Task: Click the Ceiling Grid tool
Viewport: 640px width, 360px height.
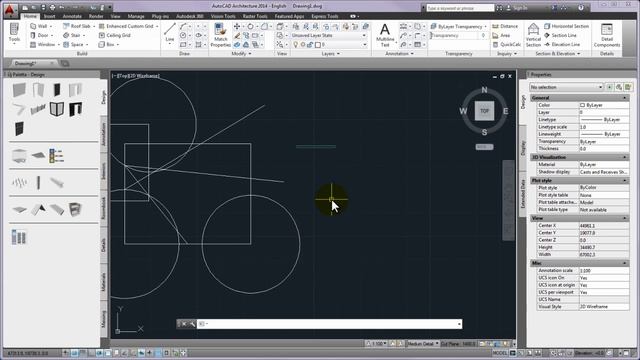Action: pos(115,36)
